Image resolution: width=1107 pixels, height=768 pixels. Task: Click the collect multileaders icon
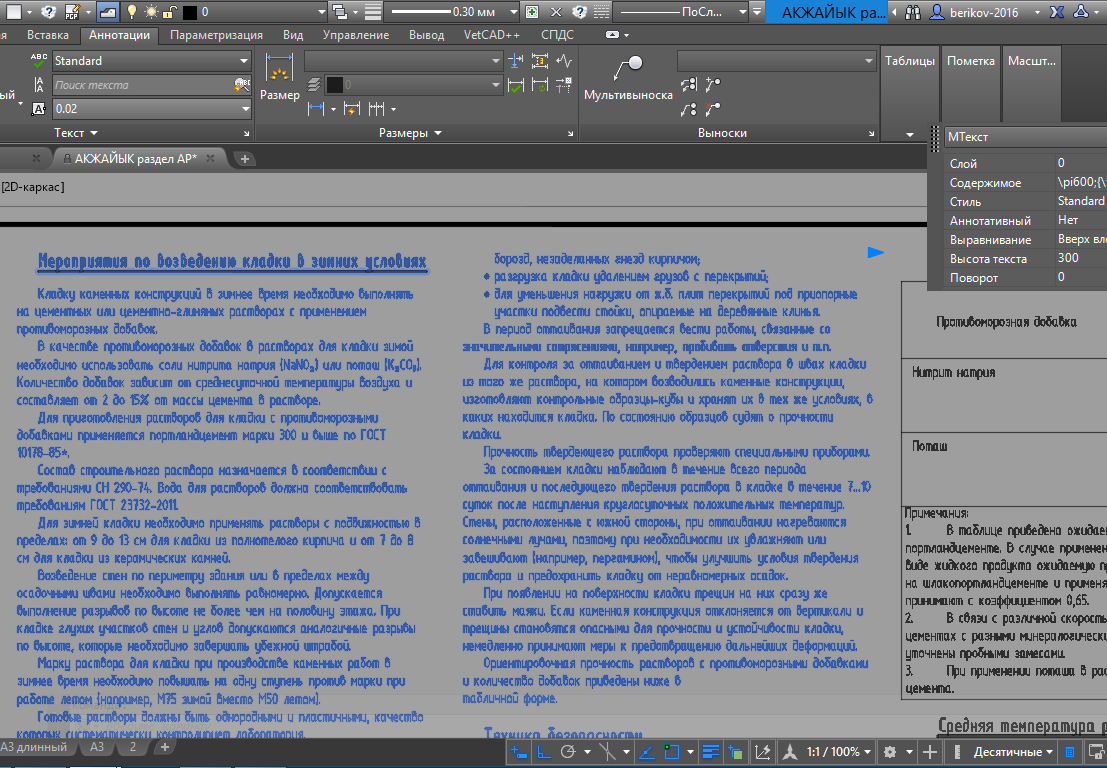(x=689, y=109)
